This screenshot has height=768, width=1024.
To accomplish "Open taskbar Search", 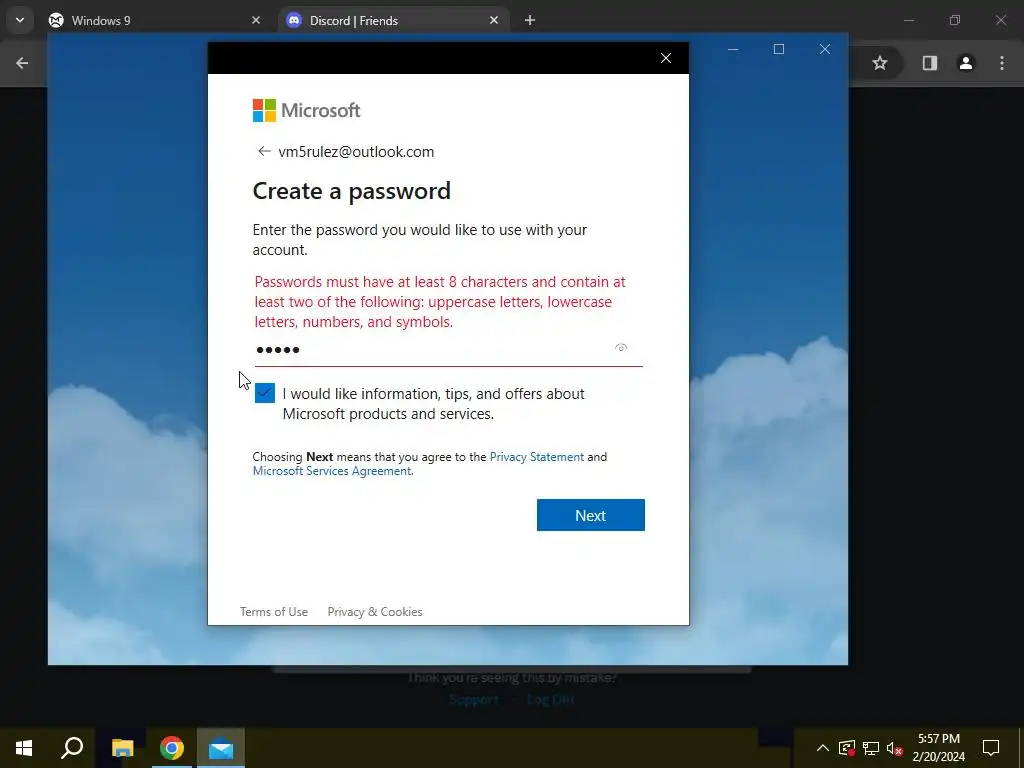I will [72, 748].
